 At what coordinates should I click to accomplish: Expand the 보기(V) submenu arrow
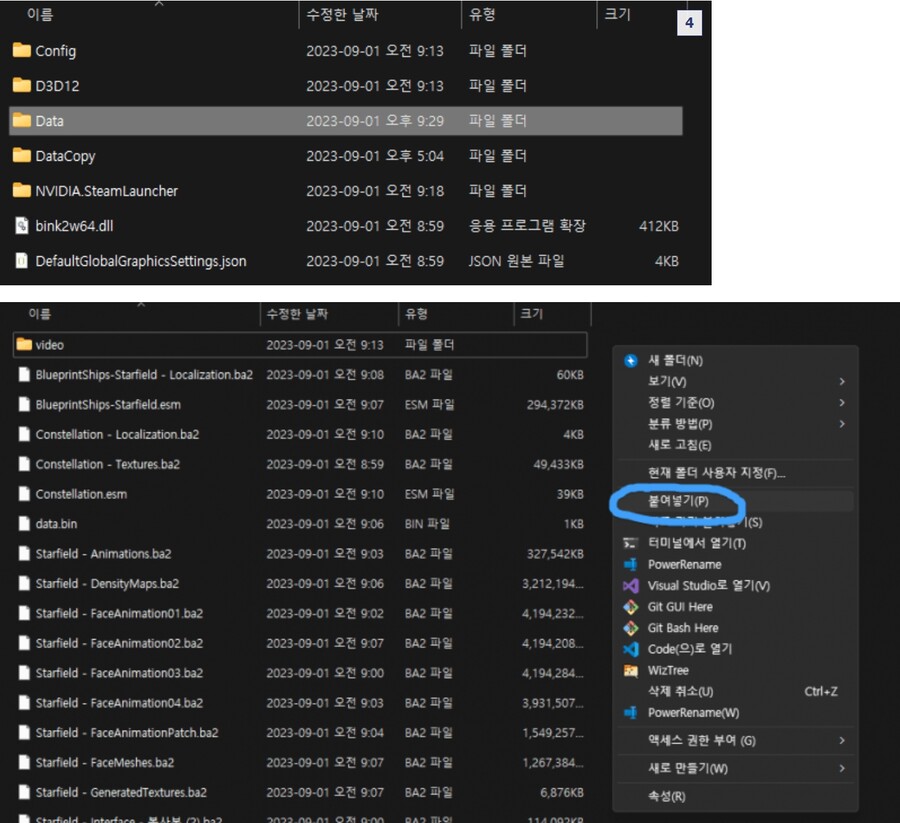pyautogui.click(x=842, y=381)
